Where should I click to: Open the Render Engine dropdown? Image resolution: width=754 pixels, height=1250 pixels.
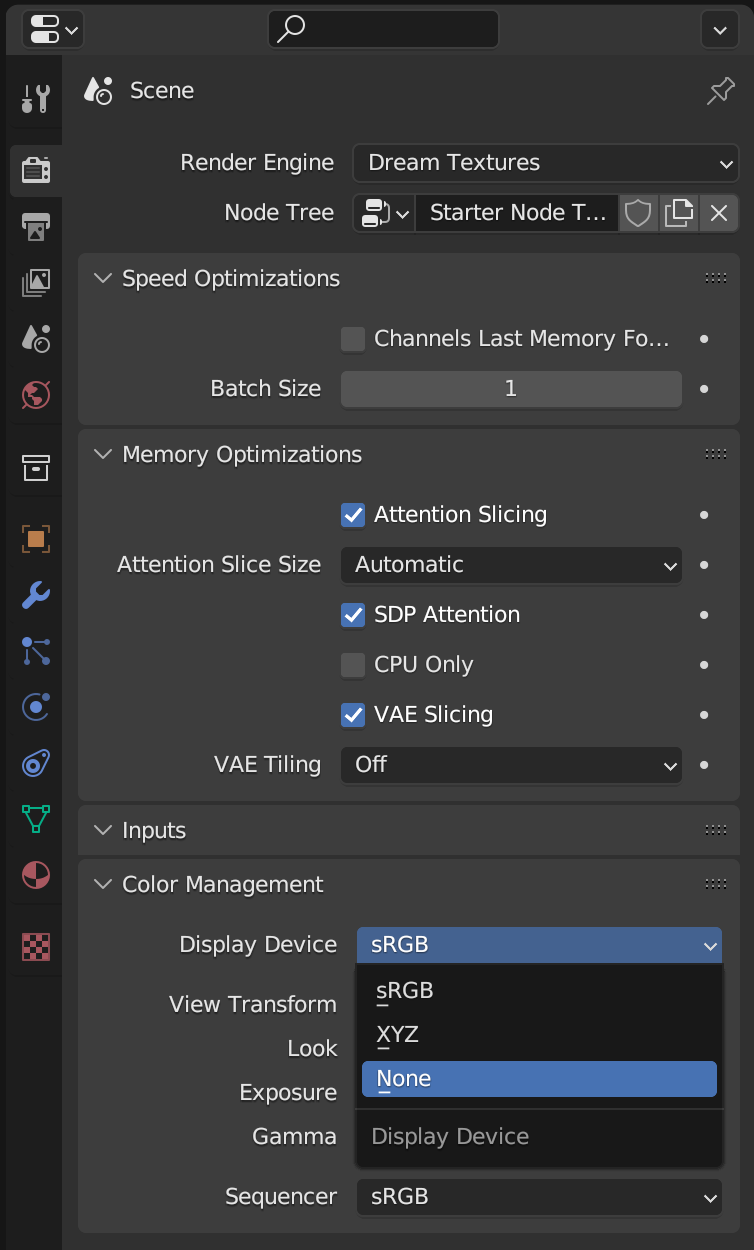(x=545, y=163)
